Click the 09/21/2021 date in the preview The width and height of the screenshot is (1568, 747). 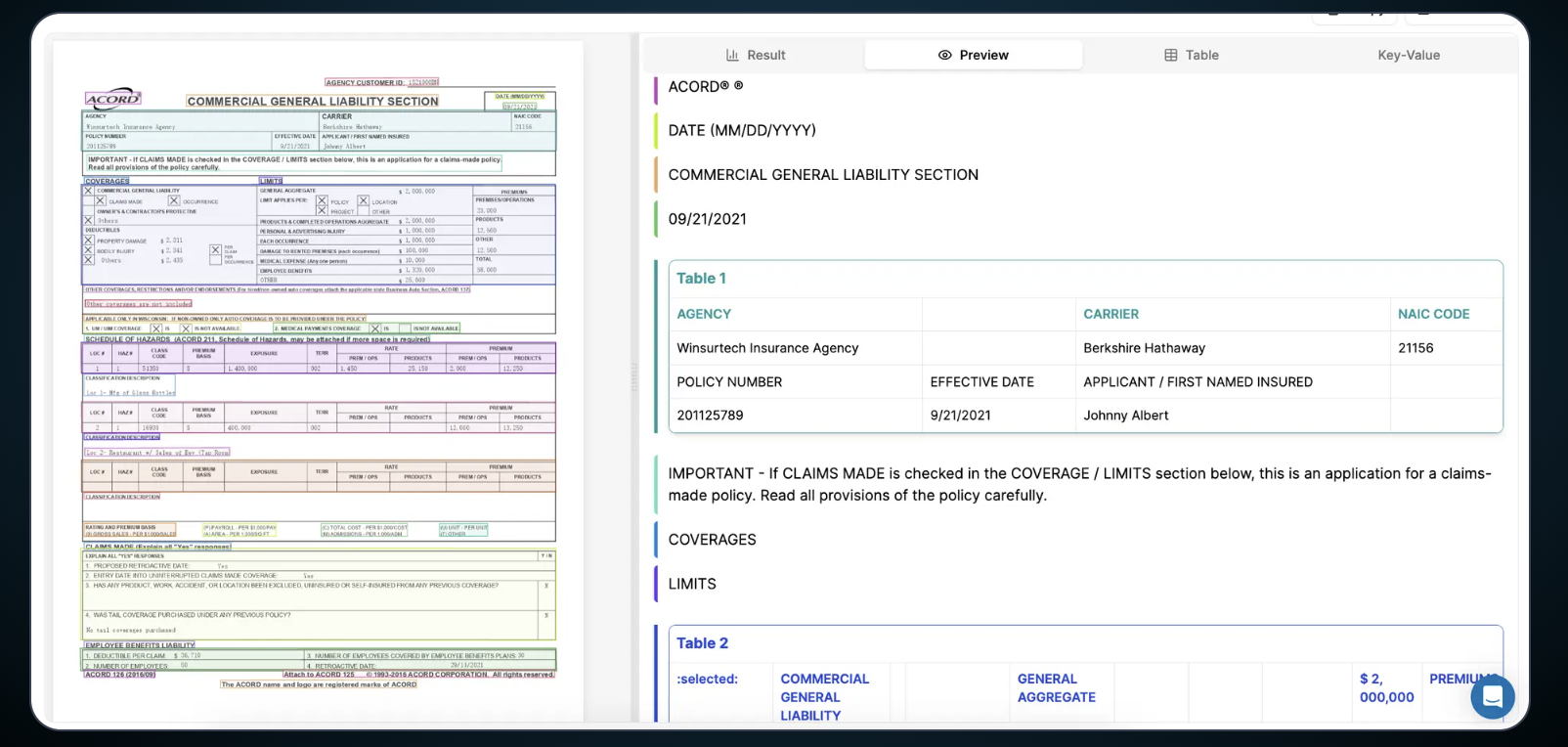pos(708,219)
